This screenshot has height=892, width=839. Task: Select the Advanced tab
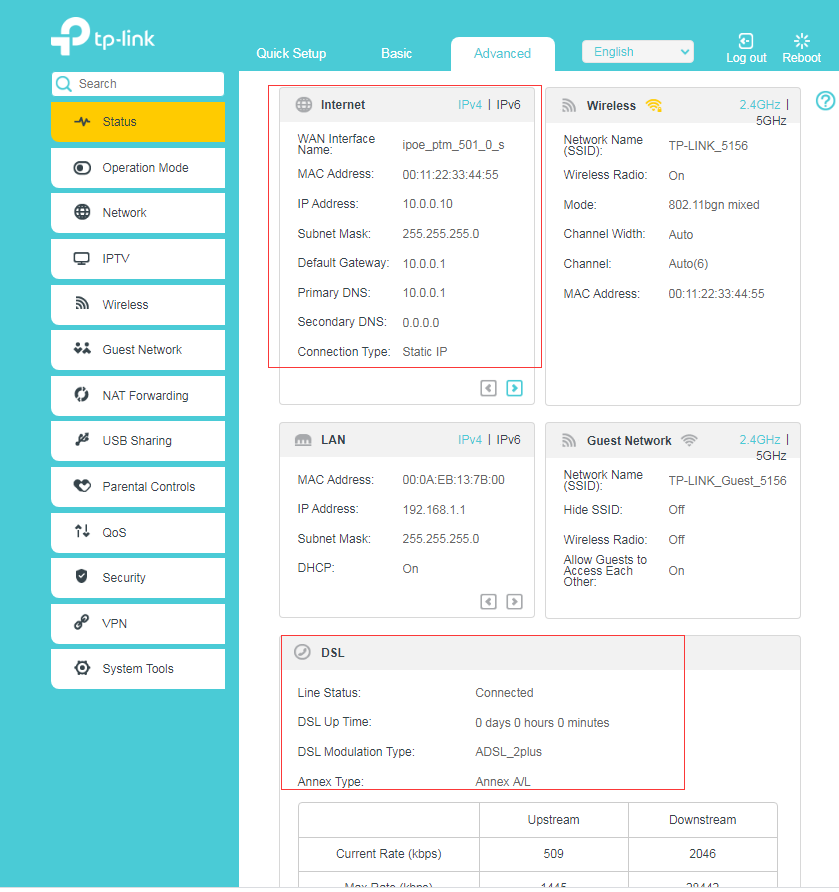click(x=502, y=53)
